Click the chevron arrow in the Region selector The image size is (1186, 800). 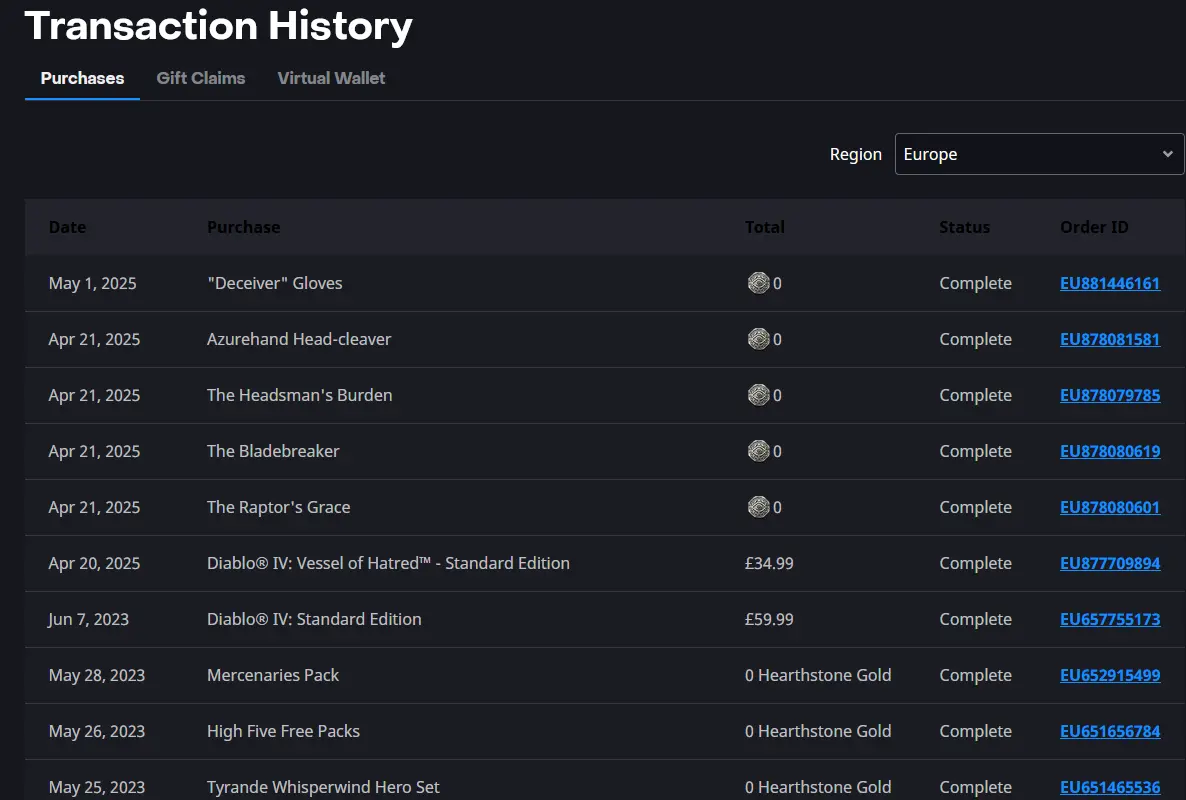[x=1167, y=154]
